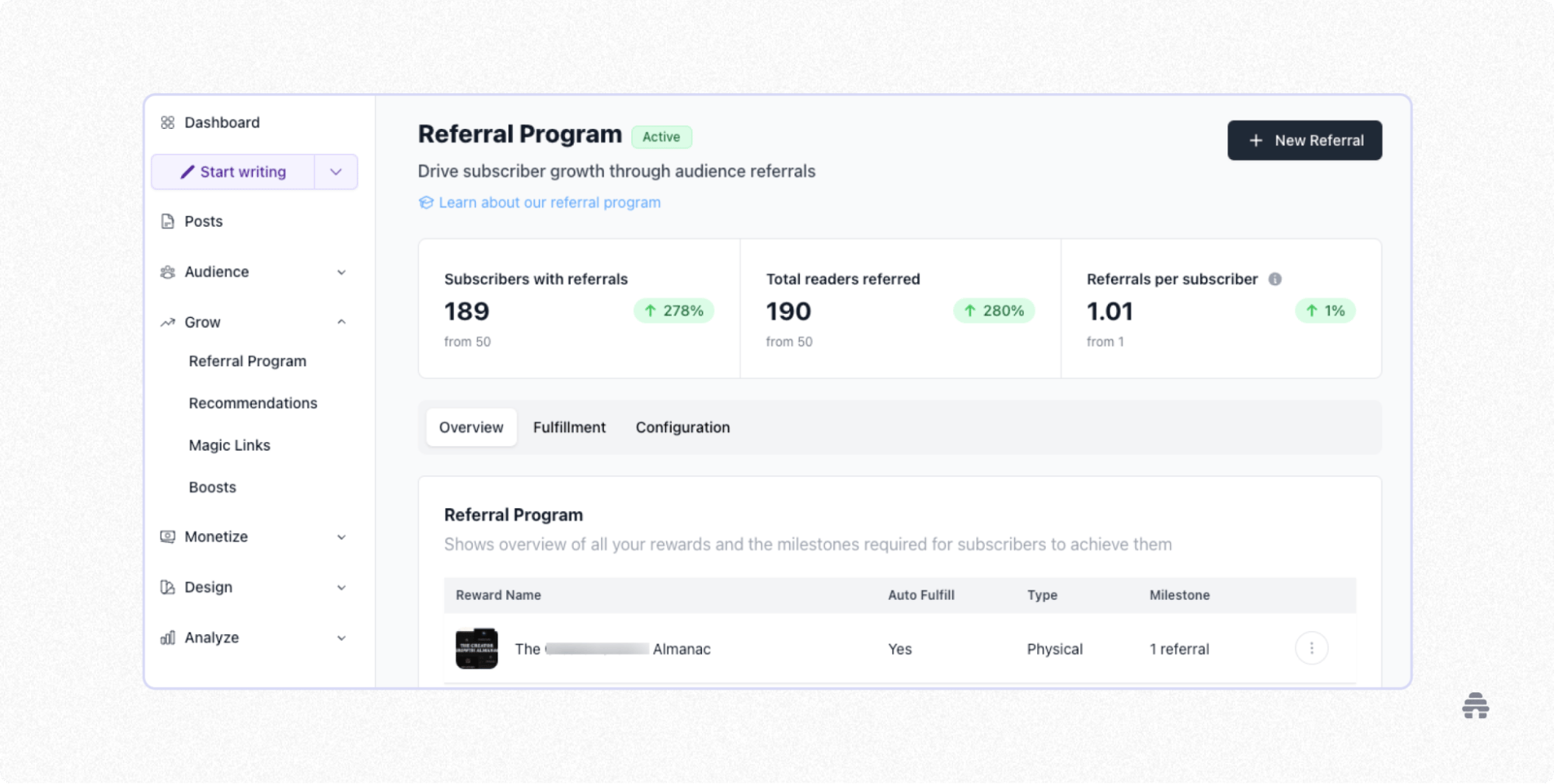
Task: Select the Audience sidebar icon
Action: pyautogui.click(x=167, y=272)
